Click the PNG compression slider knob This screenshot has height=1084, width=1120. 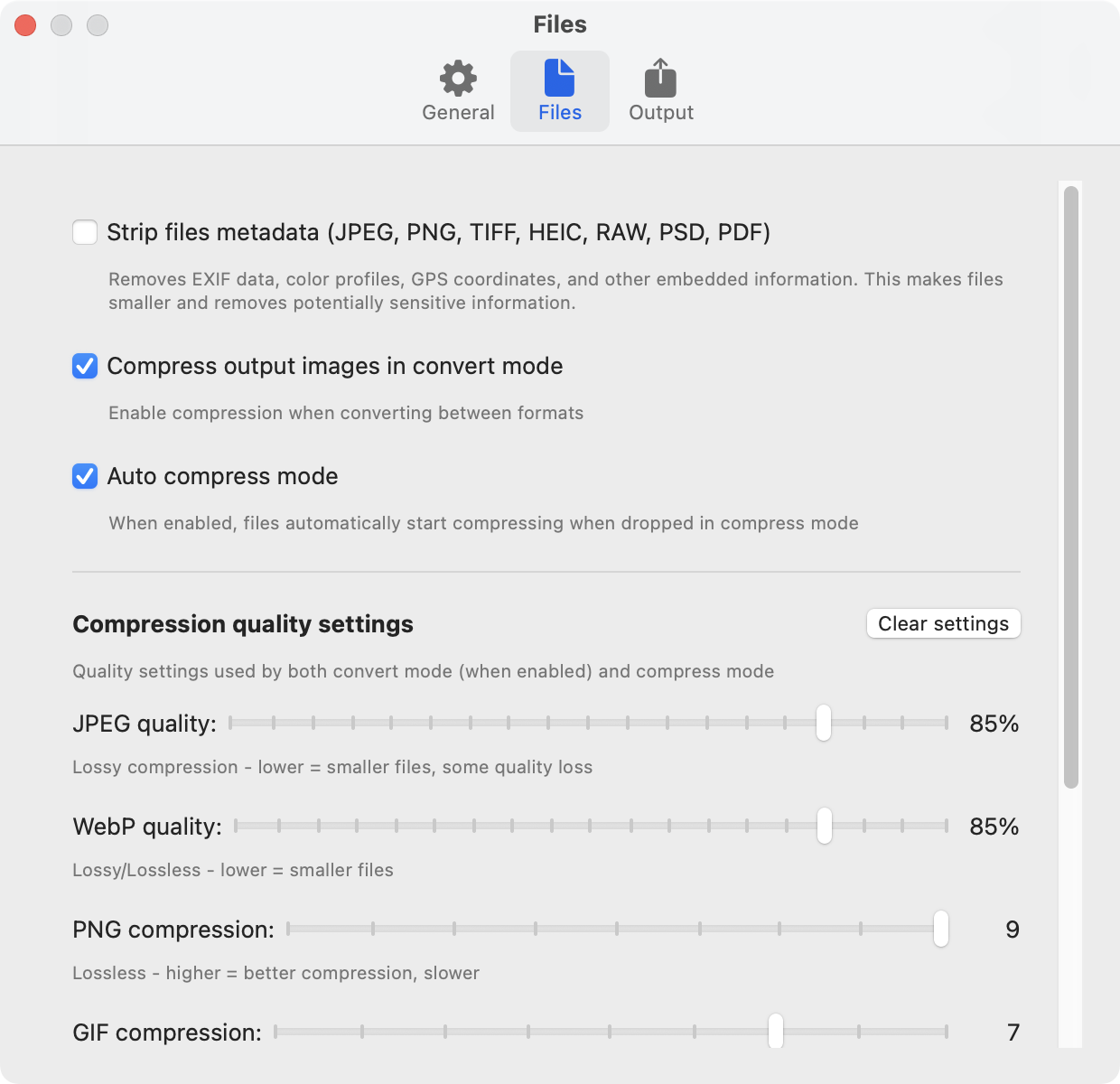coord(940,929)
